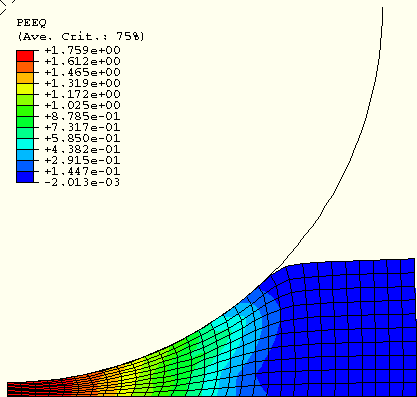
Task: Click the +8.785e-01 legend value
Action: point(82,116)
